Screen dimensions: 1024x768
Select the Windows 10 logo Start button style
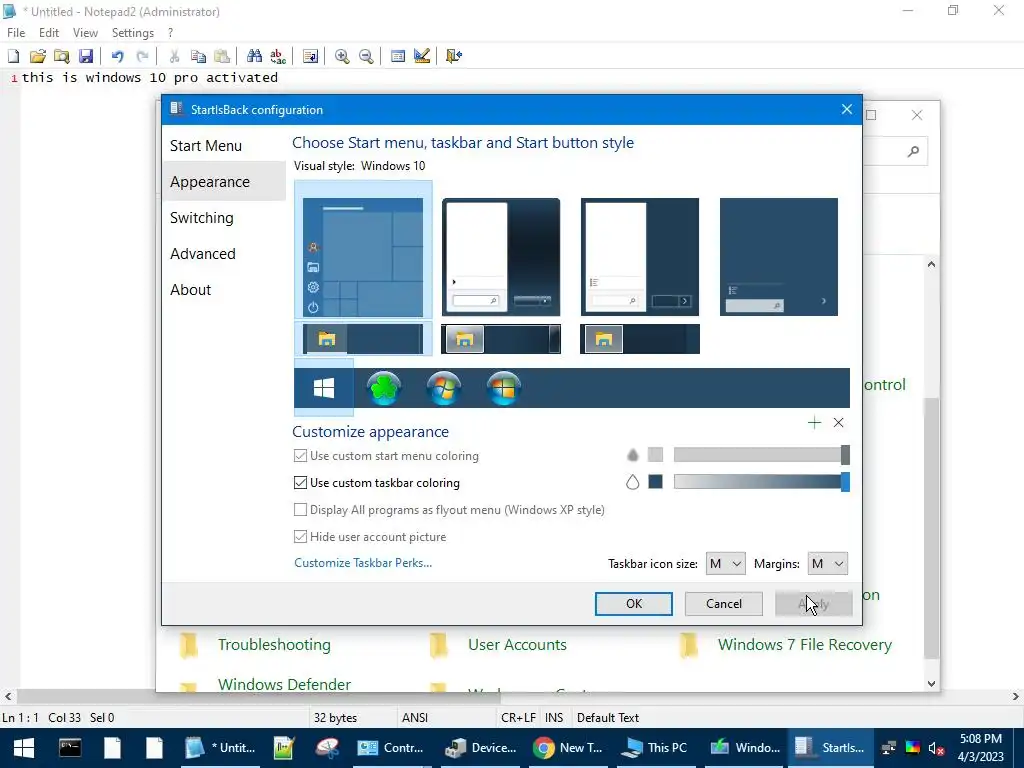pyautogui.click(x=324, y=388)
